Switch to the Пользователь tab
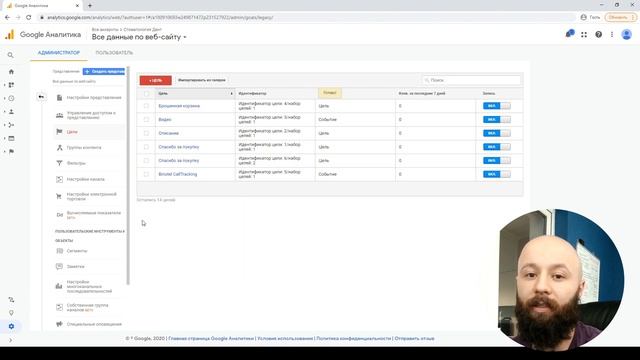The height and width of the screenshot is (360, 640). point(114,53)
